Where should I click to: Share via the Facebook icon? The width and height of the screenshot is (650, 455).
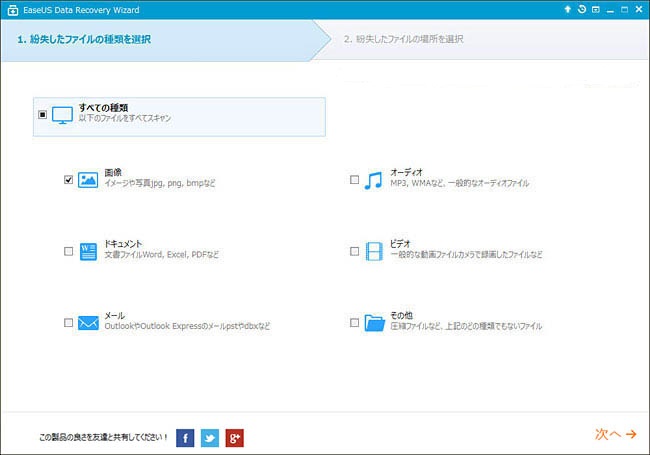click(x=185, y=438)
